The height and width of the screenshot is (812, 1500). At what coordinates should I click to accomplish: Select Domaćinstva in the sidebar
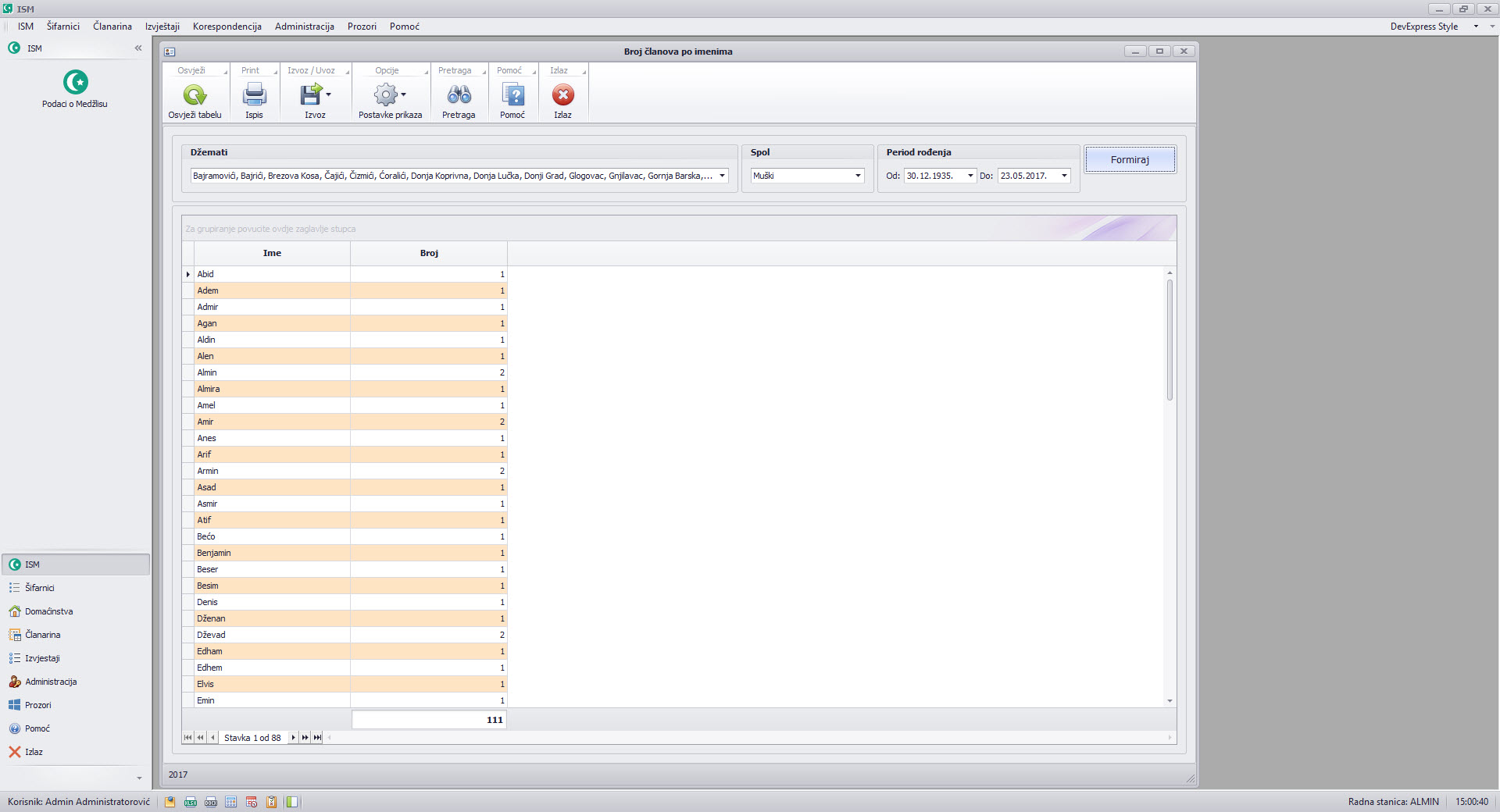[x=48, y=611]
